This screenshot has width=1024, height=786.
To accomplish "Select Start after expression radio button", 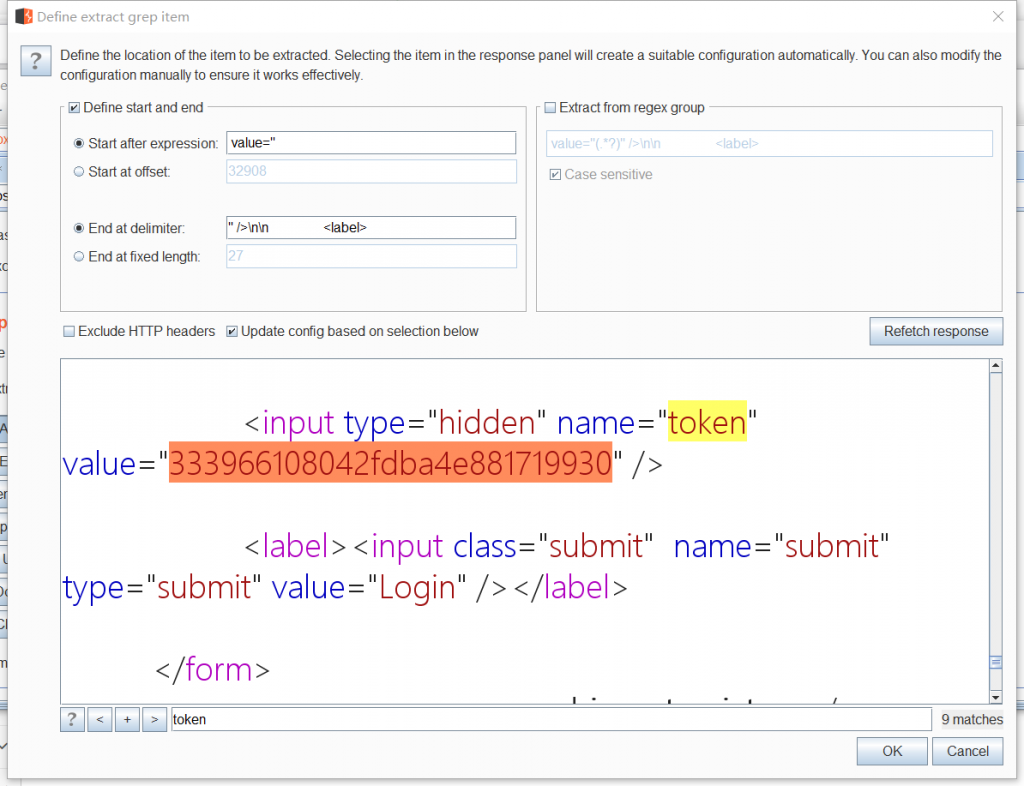I will click(80, 144).
